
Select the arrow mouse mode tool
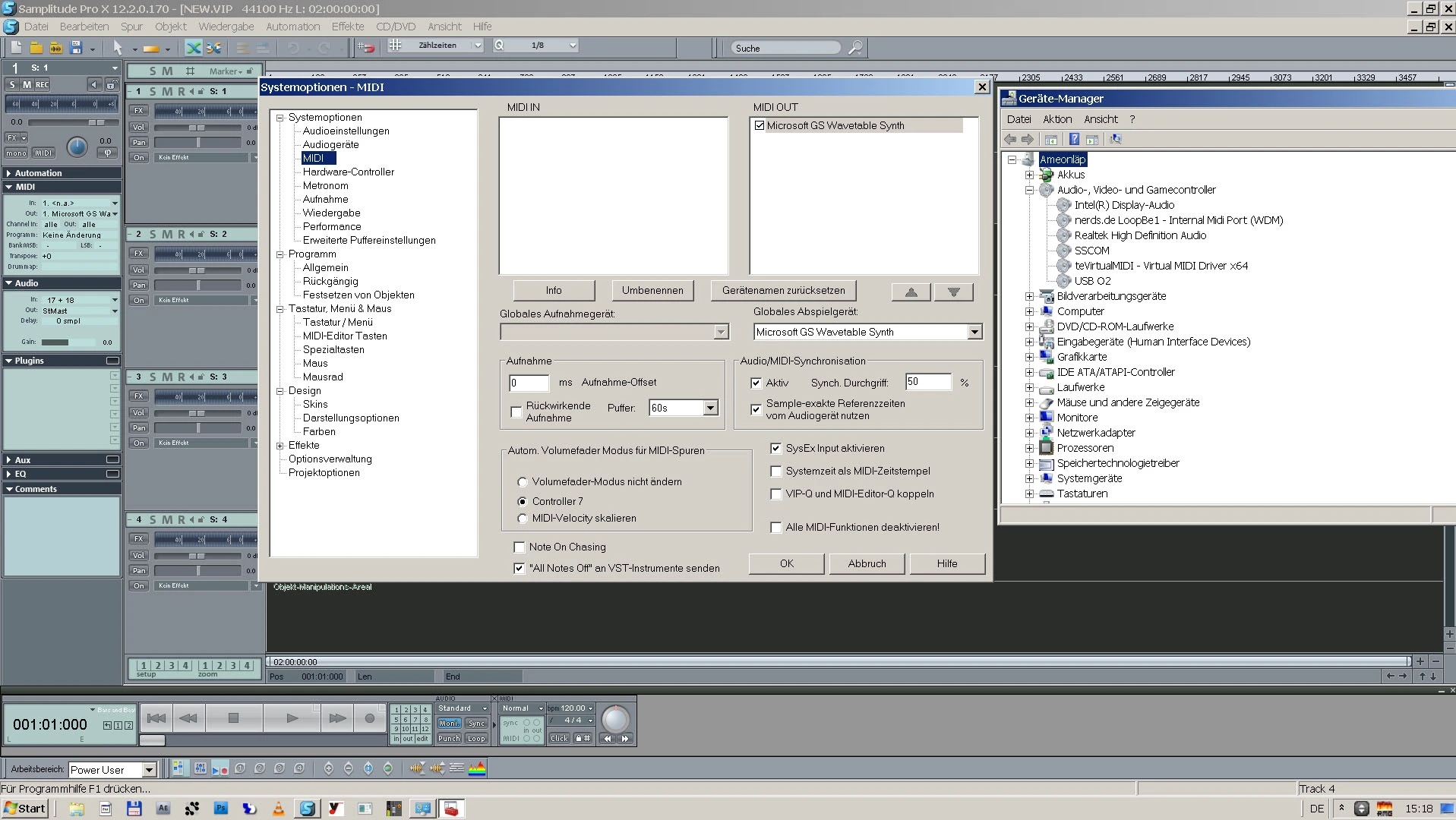click(x=118, y=48)
